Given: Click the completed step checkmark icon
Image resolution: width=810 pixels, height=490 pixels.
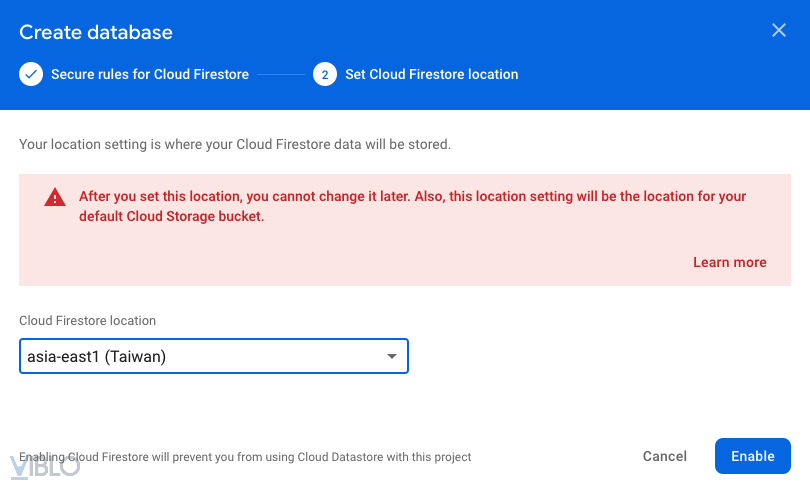Looking at the screenshot, I should pyautogui.click(x=31, y=74).
